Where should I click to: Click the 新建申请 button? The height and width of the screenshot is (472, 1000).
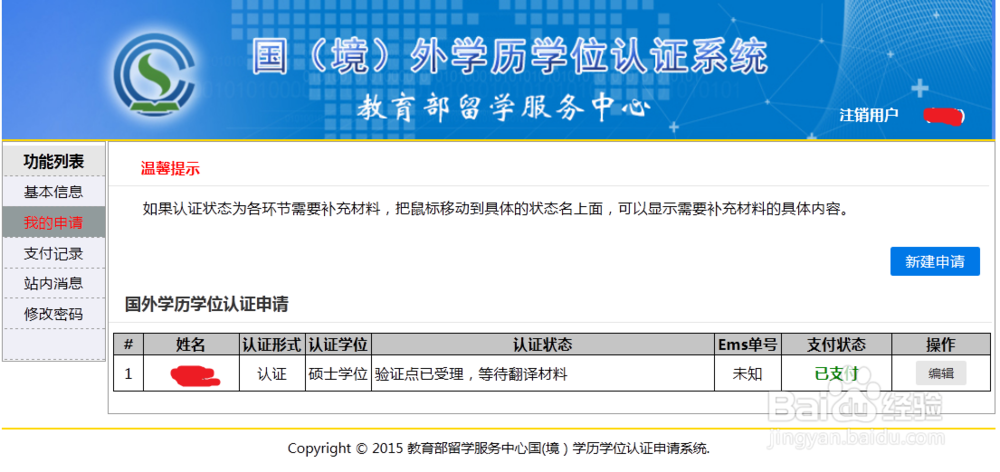(935, 262)
